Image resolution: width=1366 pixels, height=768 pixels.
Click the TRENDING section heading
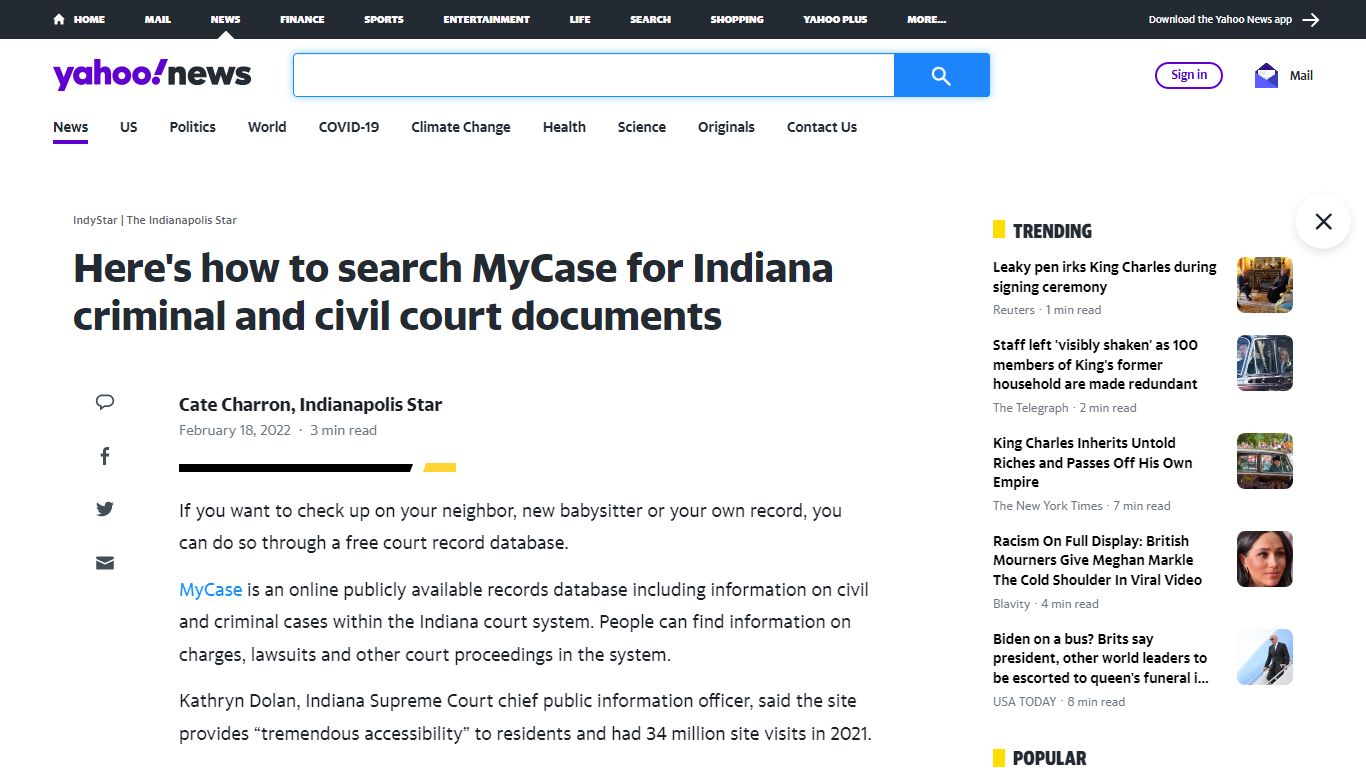pos(1052,231)
